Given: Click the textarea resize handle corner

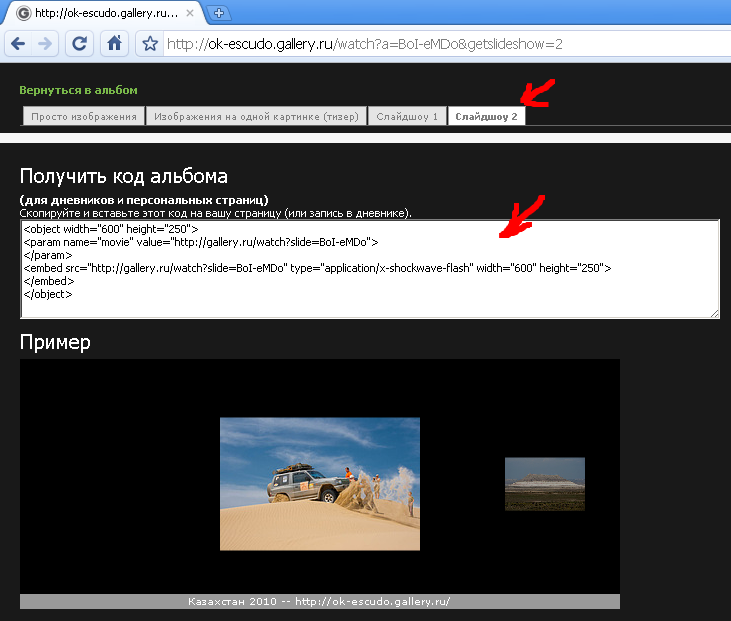Looking at the screenshot, I should pyautogui.click(x=714, y=313).
